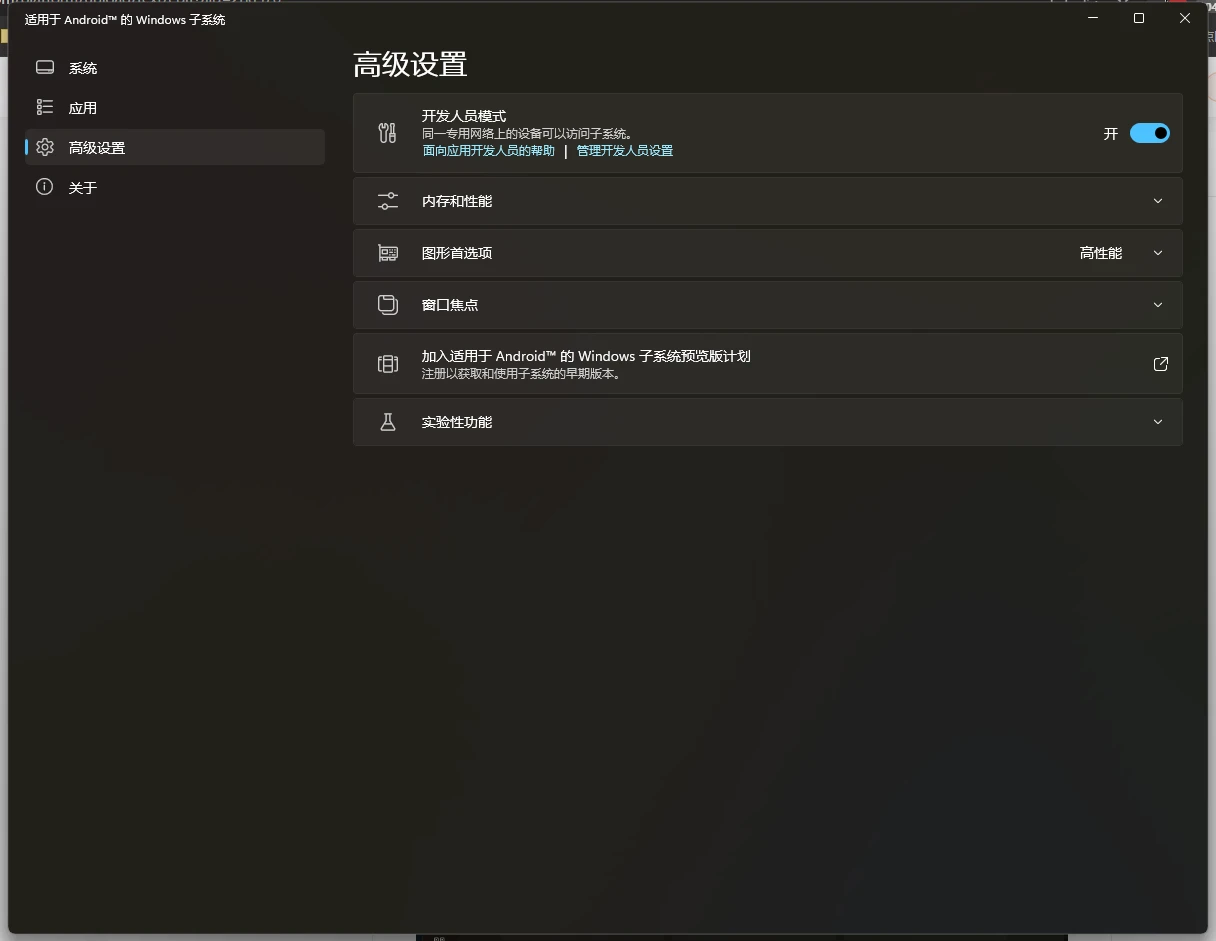Open the 高性能 graphics preference dropdown

click(x=1101, y=253)
